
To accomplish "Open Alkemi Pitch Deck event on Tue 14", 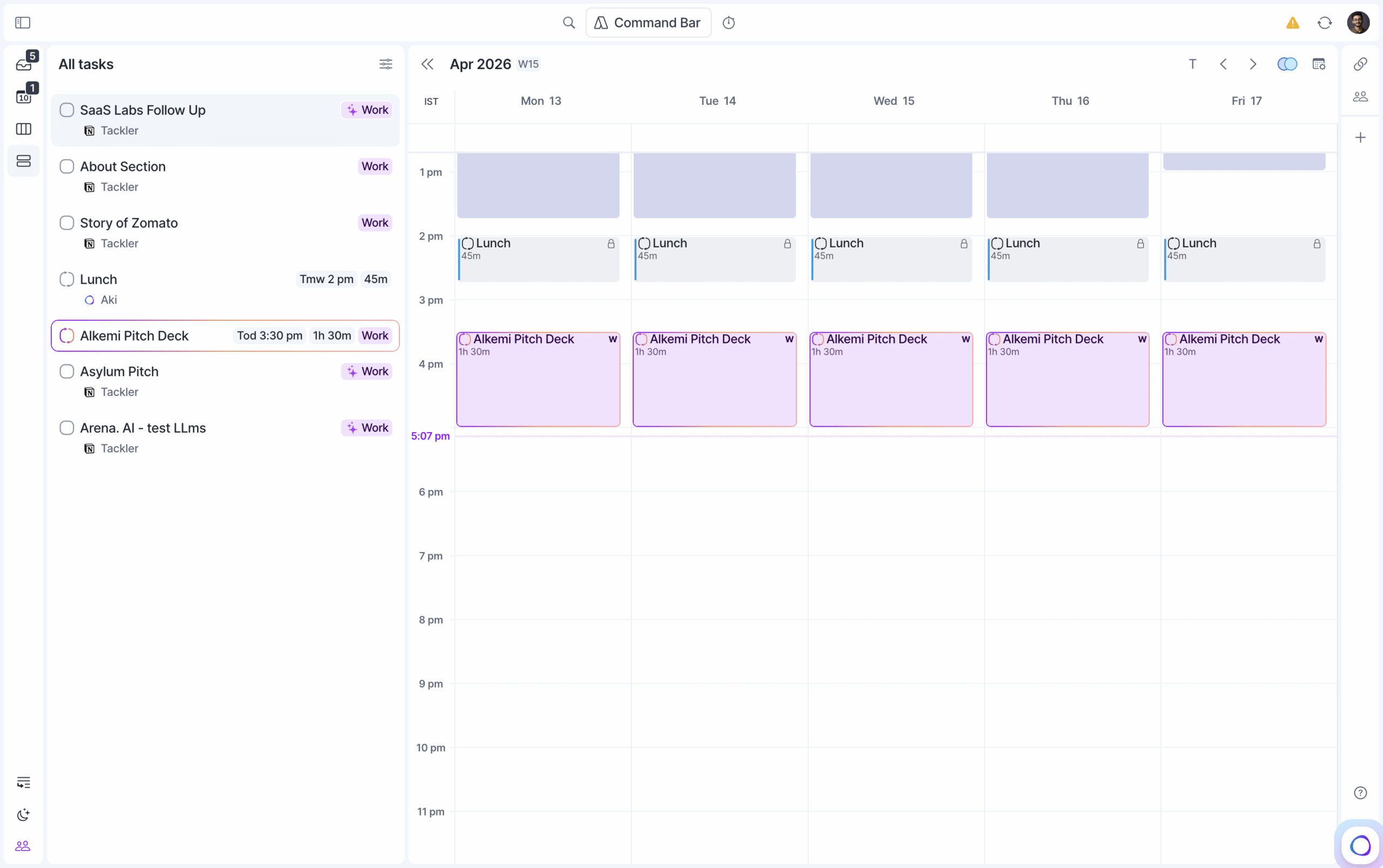I will (x=714, y=379).
